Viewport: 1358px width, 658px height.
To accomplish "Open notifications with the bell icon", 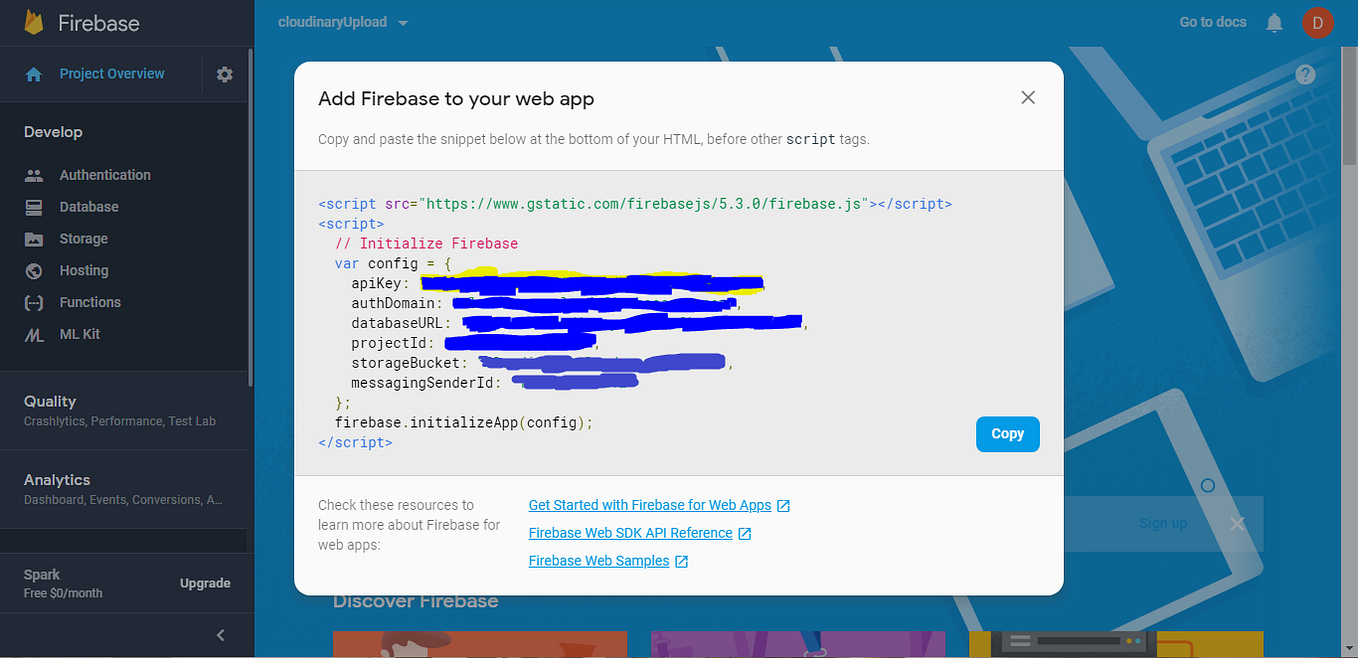I will pos(1274,22).
